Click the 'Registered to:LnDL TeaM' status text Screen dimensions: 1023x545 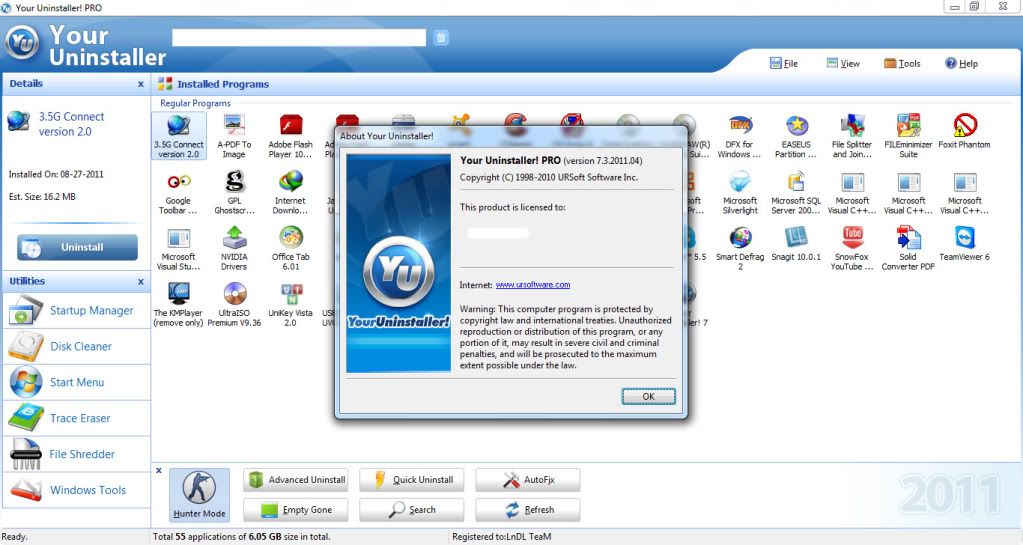point(502,537)
